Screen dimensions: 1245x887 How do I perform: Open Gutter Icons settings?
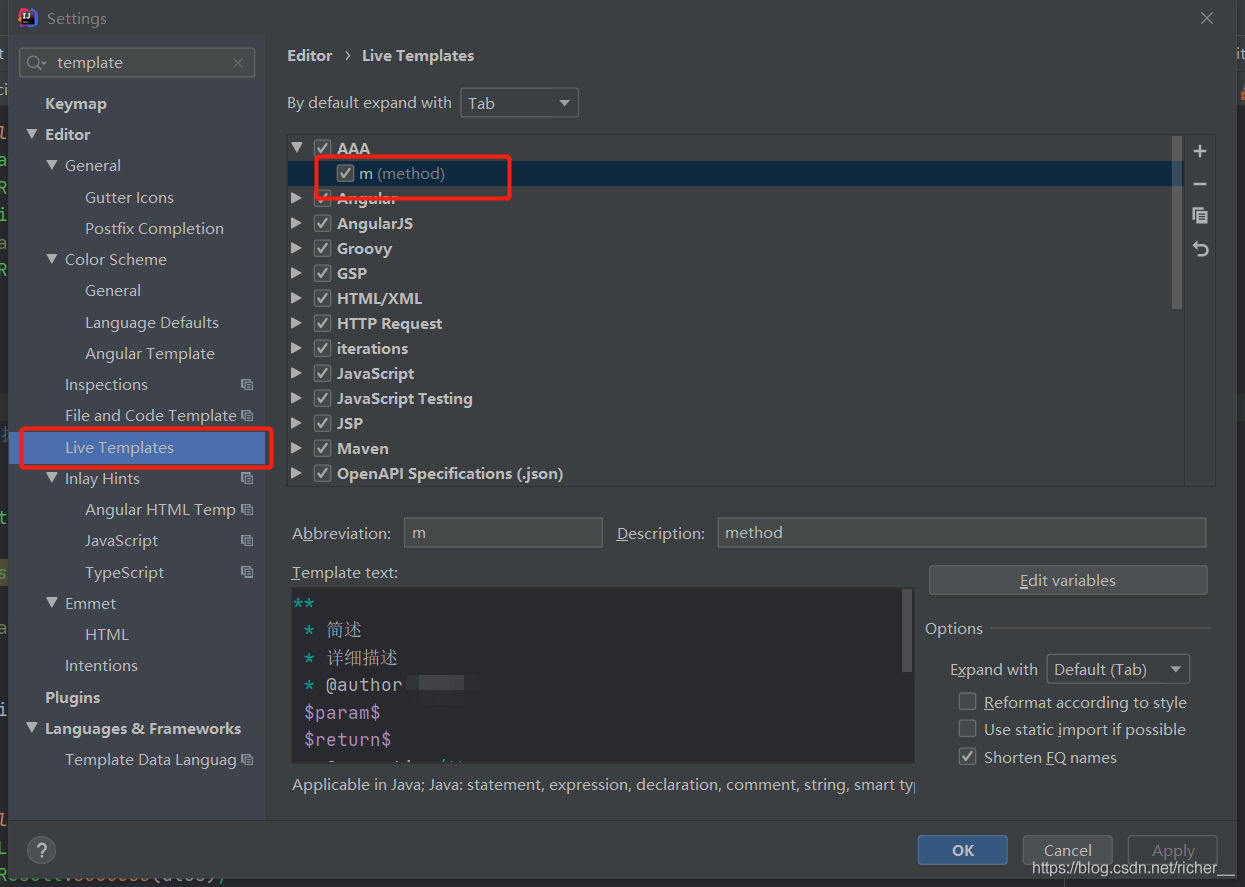point(129,198)
